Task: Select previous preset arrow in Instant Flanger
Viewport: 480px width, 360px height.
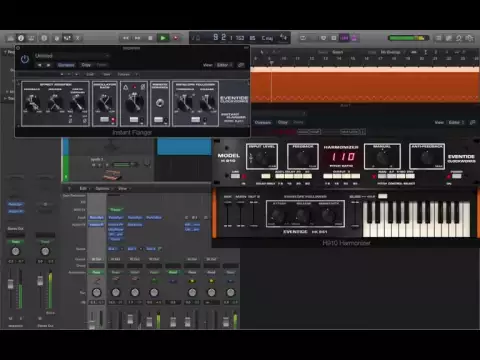Action: [x=40, y=65]
